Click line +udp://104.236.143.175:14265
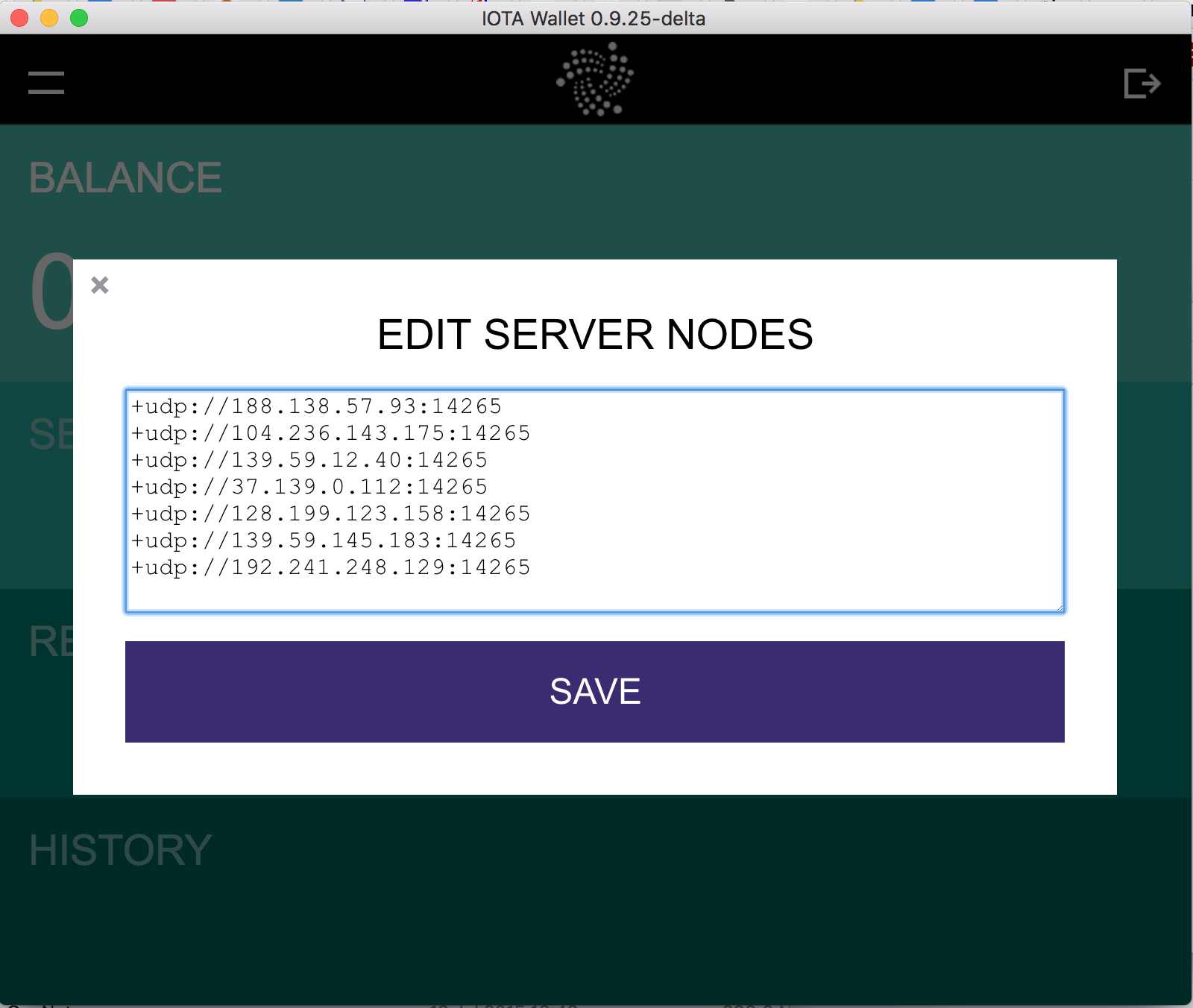Viewport: 1193px width, 1008px height. coord(331,433)
